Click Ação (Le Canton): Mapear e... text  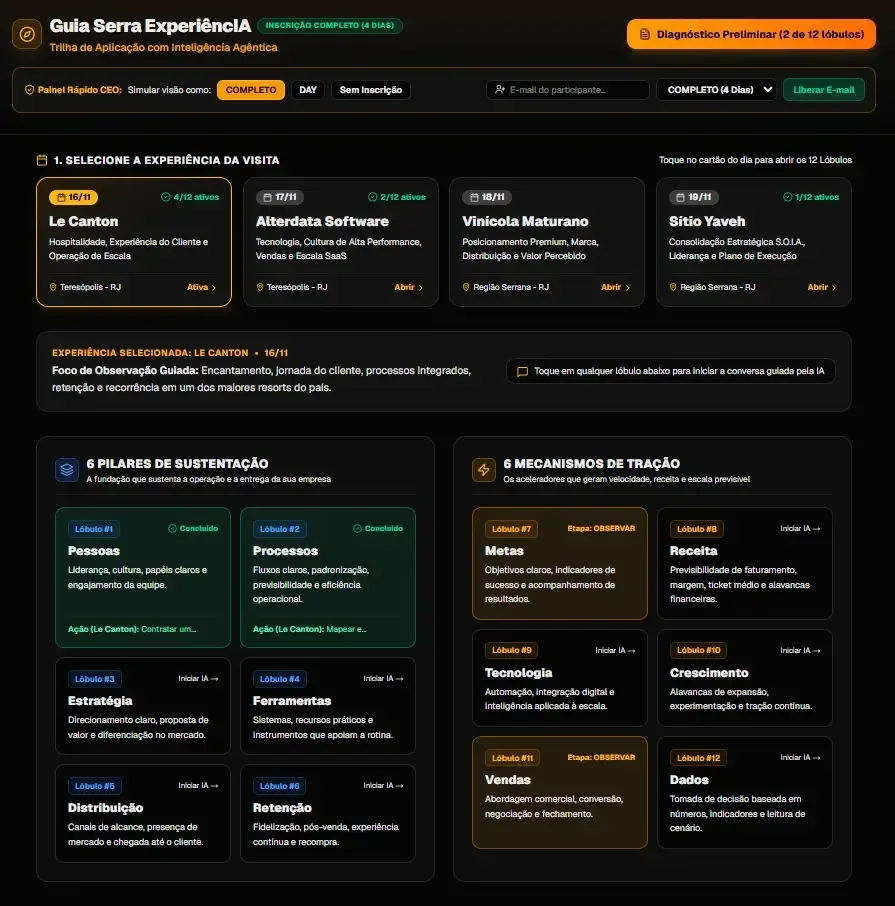(x=310, y=629)
